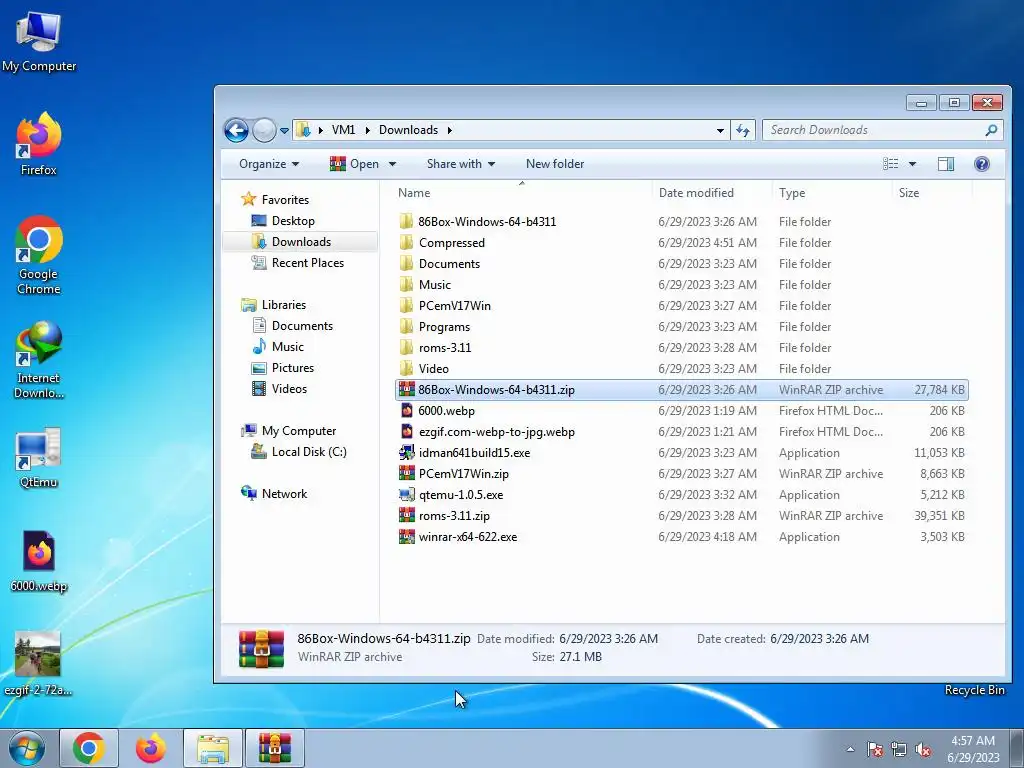Select Recent Places in navigation pane
Viewport: 1024px width, 768px height.
coord(298,263)
